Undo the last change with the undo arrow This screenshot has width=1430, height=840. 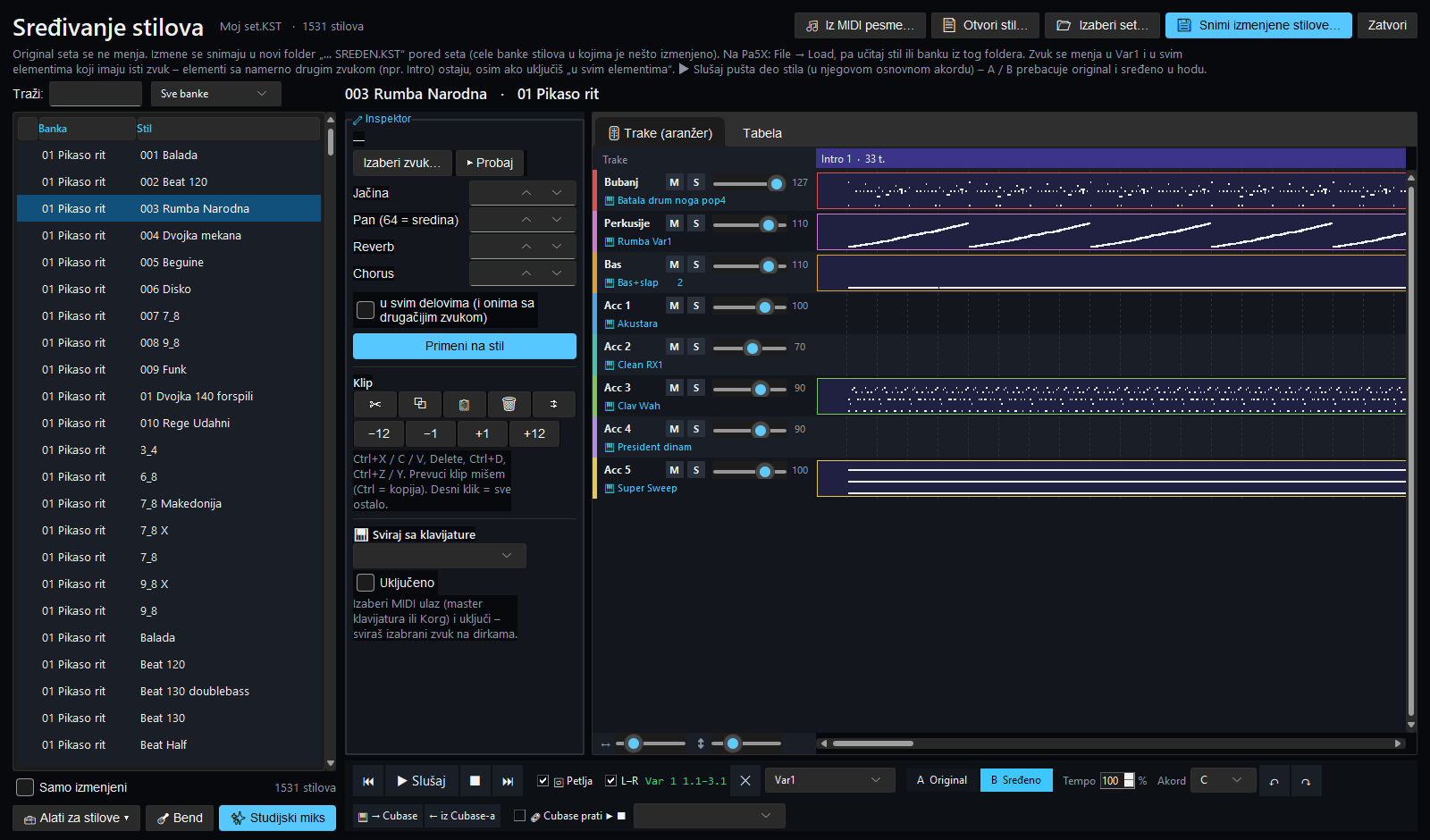pyautogui.click(x=1274, y=781)
